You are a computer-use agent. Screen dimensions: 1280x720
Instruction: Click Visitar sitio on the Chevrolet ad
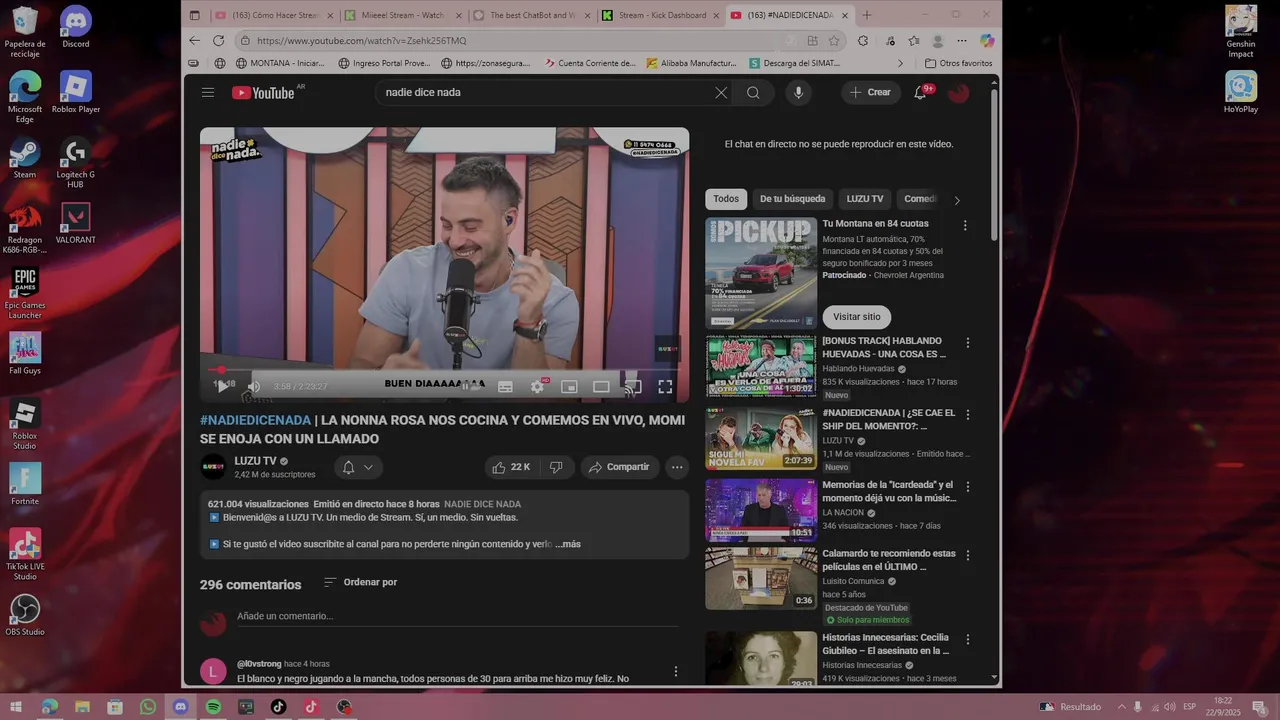[857, 317]
